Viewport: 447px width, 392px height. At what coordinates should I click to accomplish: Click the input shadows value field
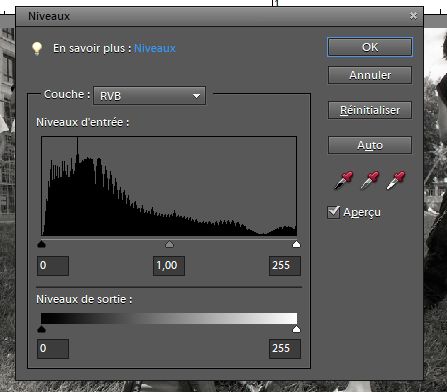(53, 266)
